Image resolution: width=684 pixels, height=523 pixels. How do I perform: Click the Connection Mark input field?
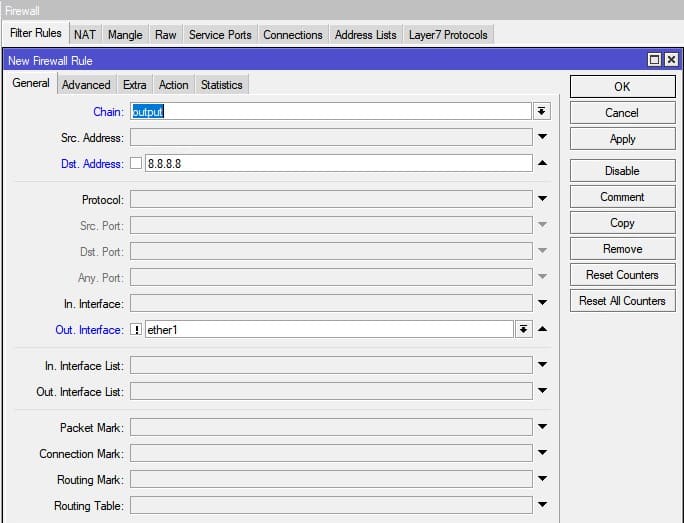click(x=331, y=453)
